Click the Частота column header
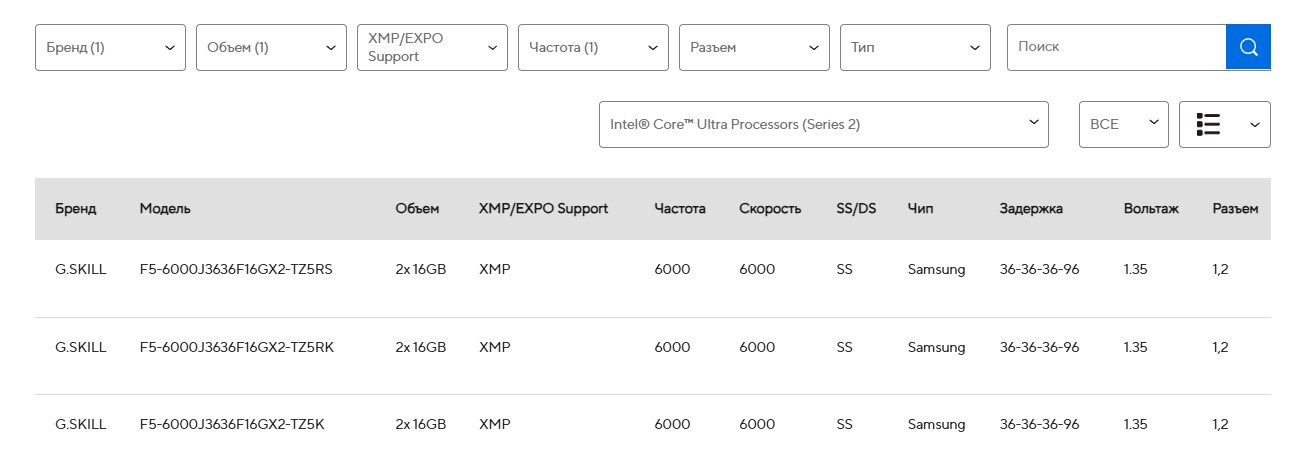 coord(680,209)
